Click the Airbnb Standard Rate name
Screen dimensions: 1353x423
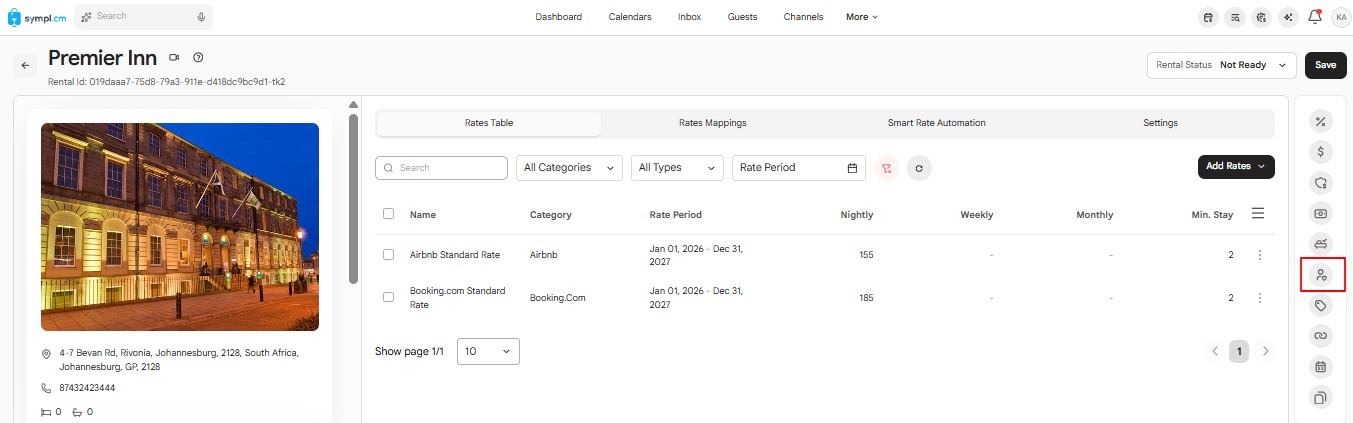click(455, 255)
